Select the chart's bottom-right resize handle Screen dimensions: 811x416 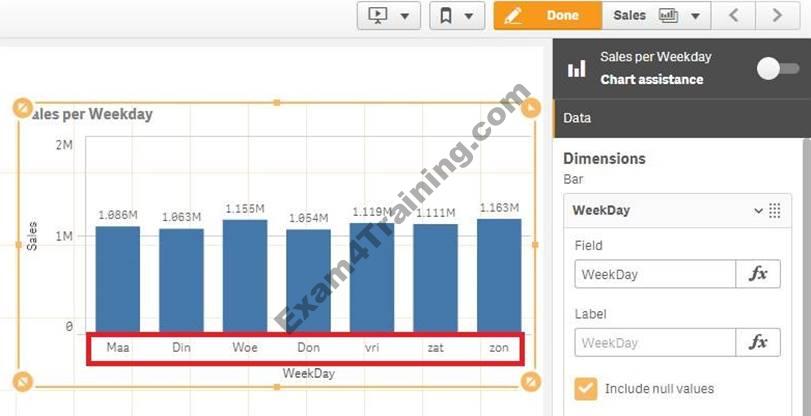pyautogui.click(x=531, y=381)
